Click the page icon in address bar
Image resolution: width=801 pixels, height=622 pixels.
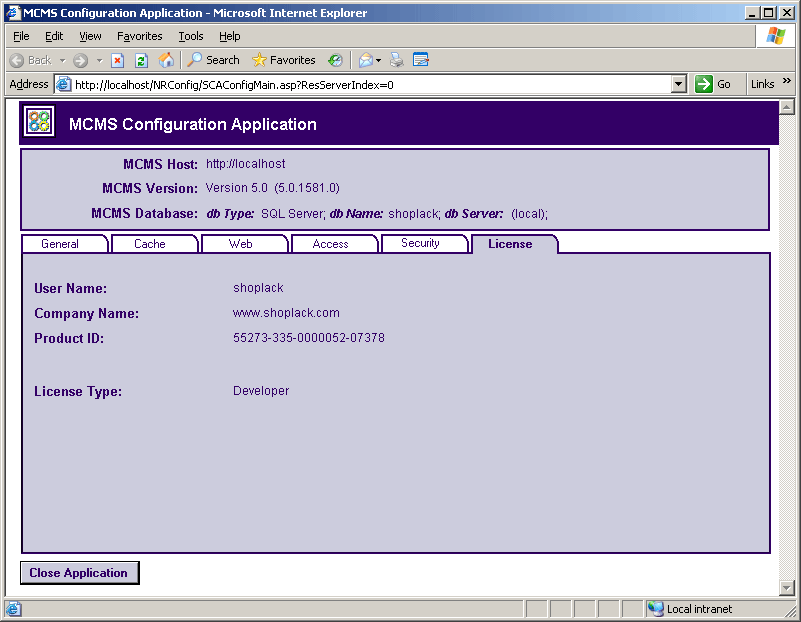tap(63, 84)
